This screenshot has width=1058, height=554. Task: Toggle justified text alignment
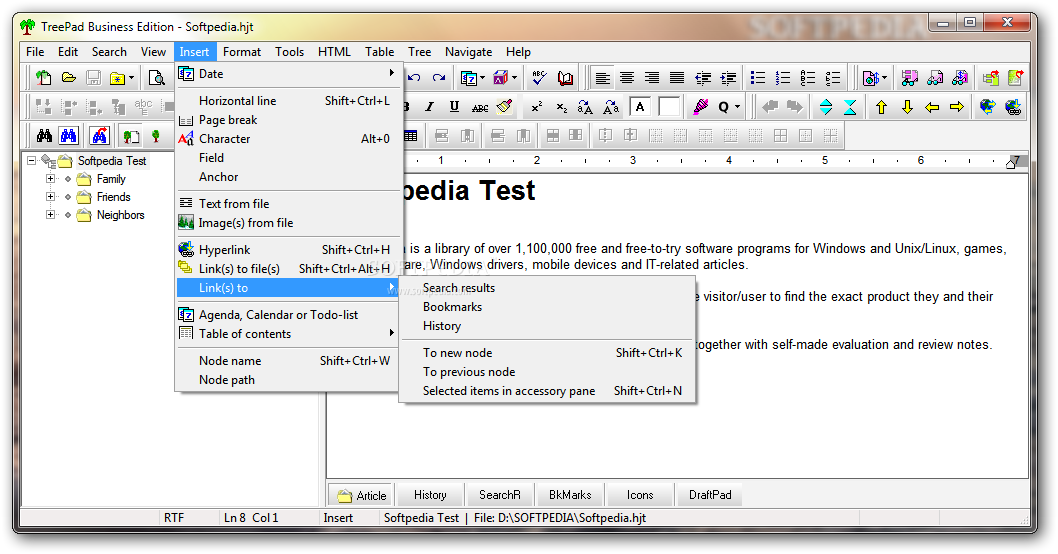[x=677, y=78]
